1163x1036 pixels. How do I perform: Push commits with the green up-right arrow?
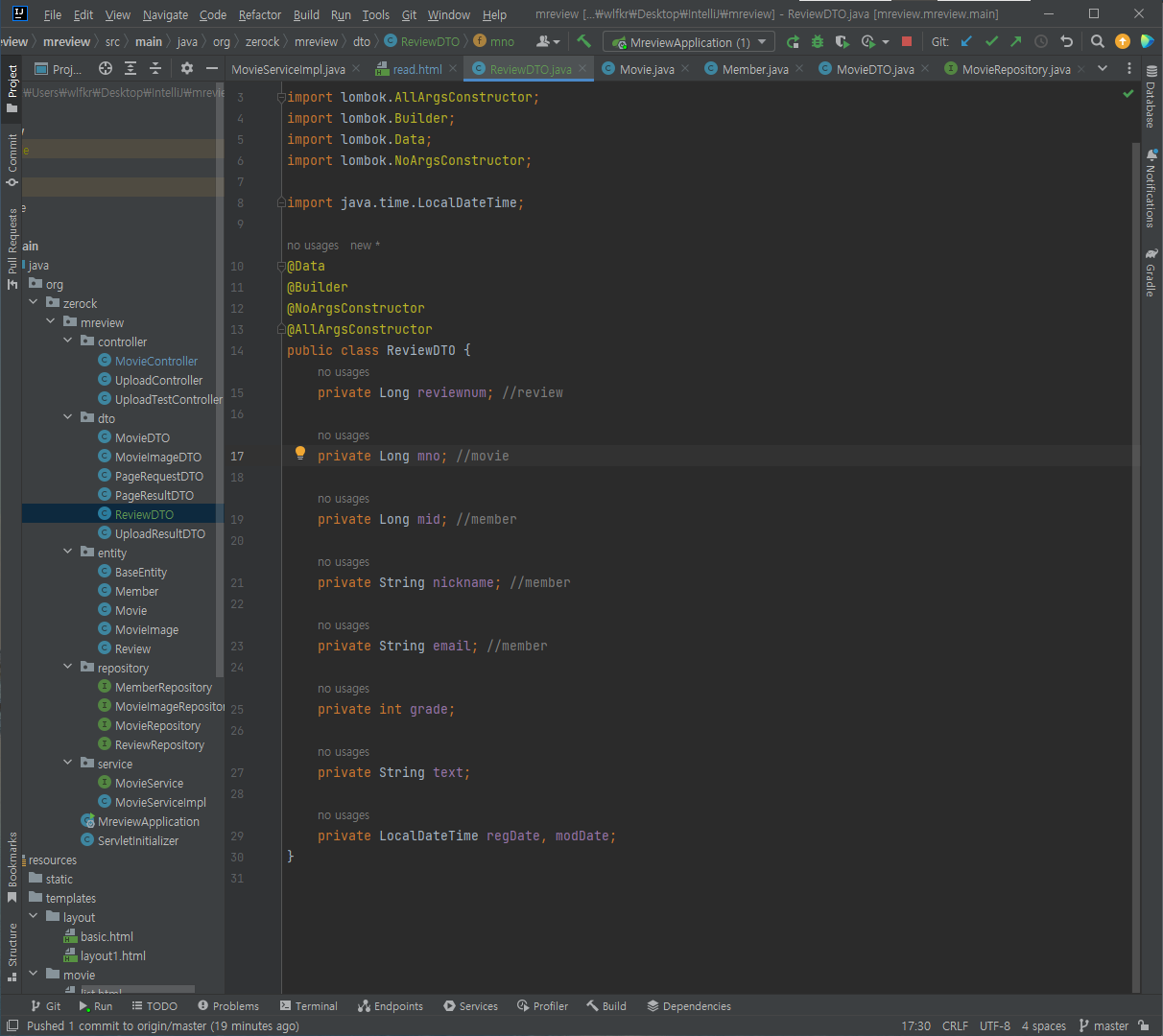point(1016,41)
